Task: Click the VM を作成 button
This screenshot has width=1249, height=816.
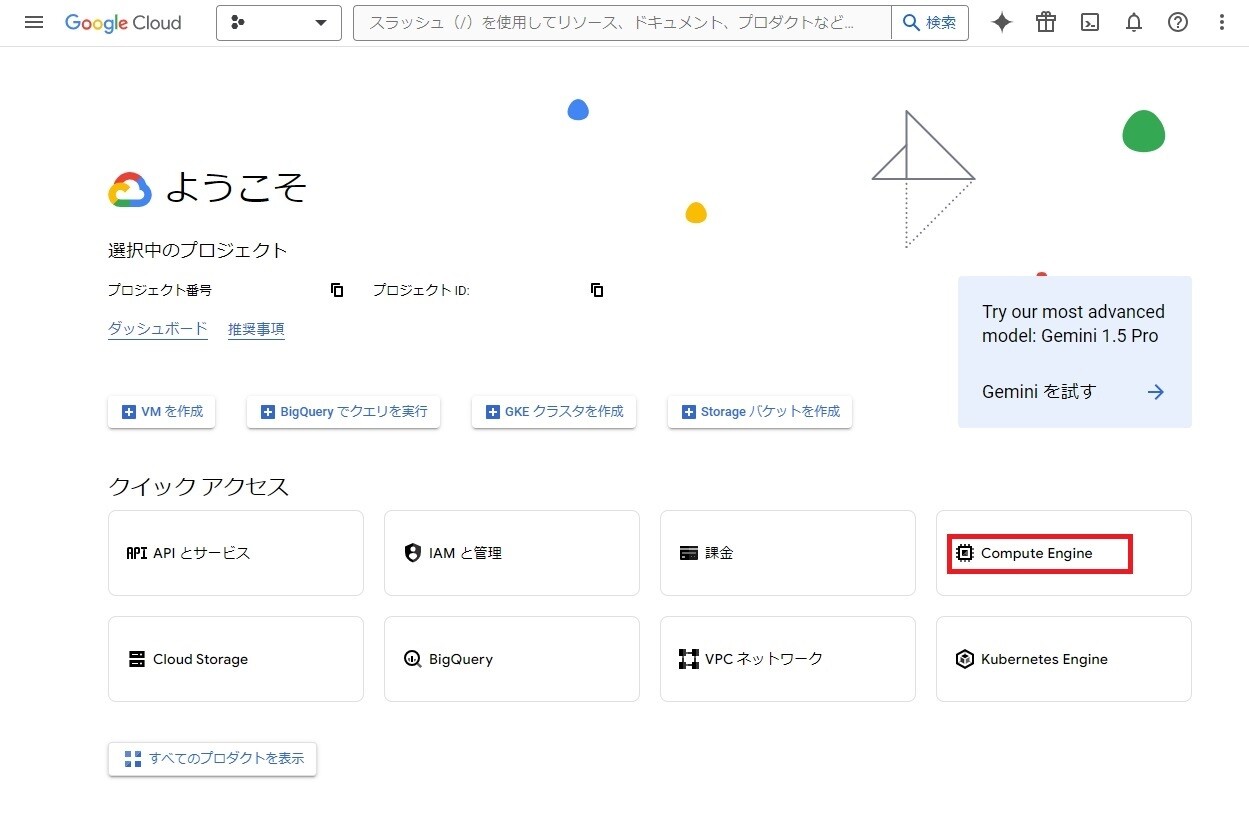Action: point(161,412)
